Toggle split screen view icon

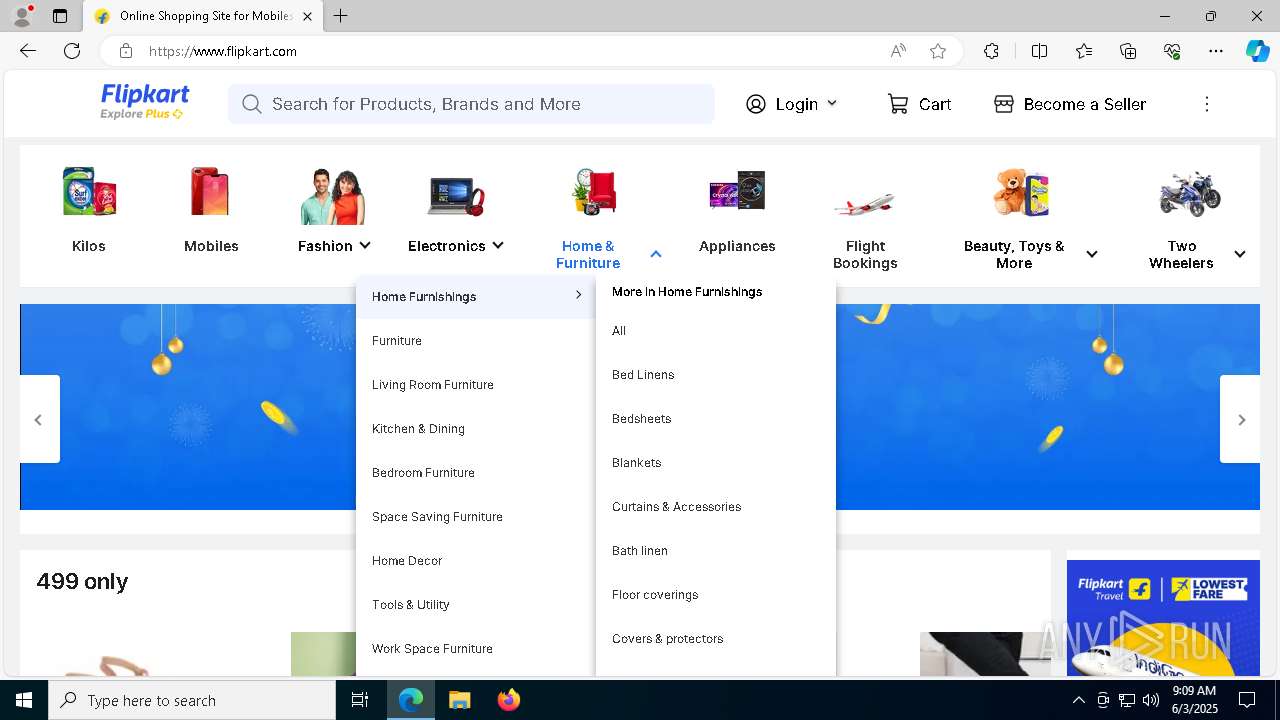[x=1039, y=51]
